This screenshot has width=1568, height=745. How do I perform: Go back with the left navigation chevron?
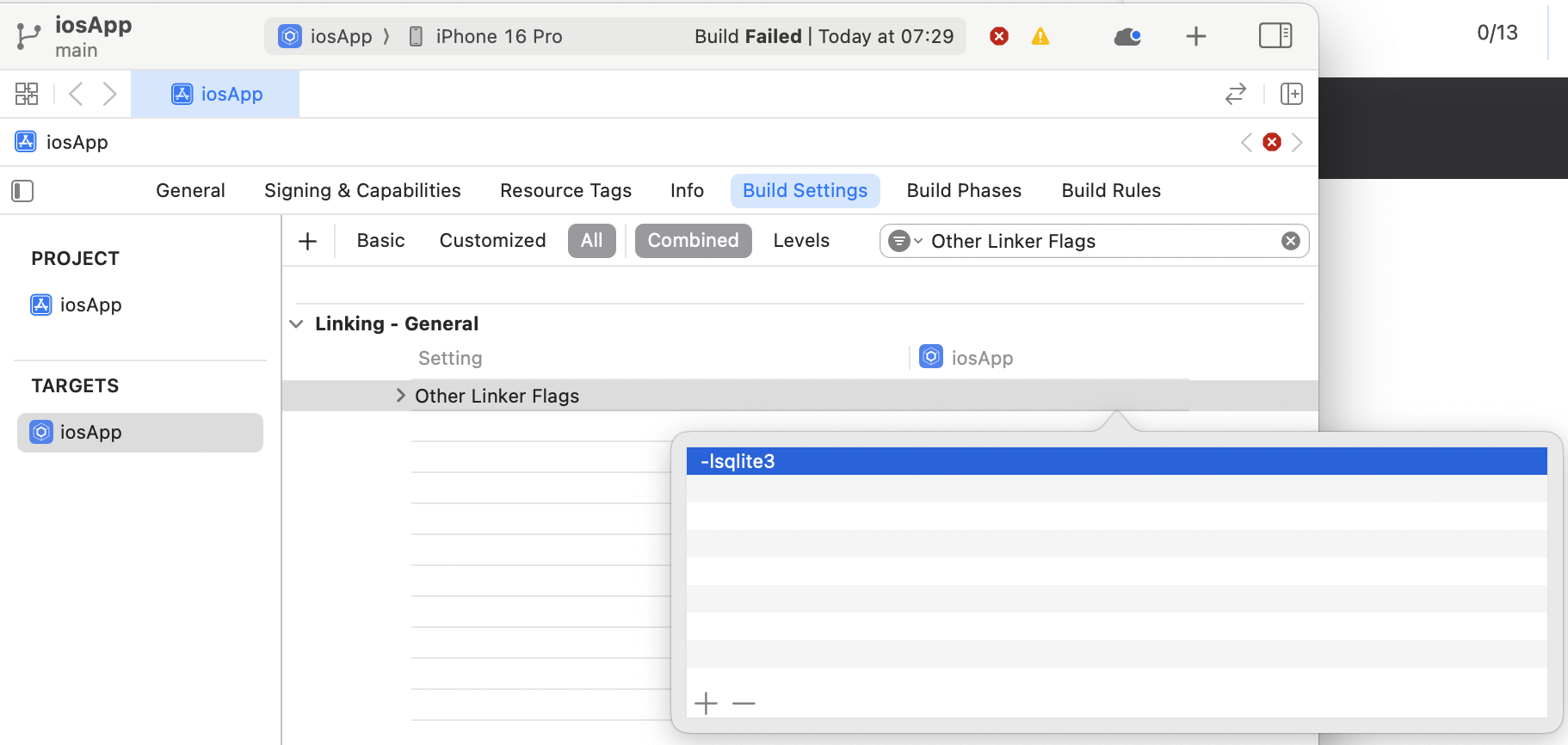[76, 94]
